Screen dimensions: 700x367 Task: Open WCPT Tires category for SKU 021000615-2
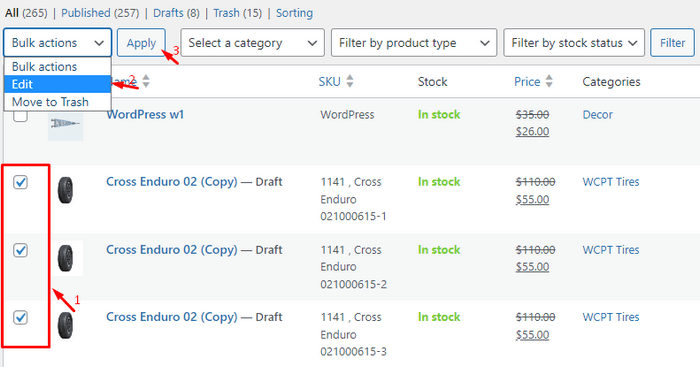[611, 250]
